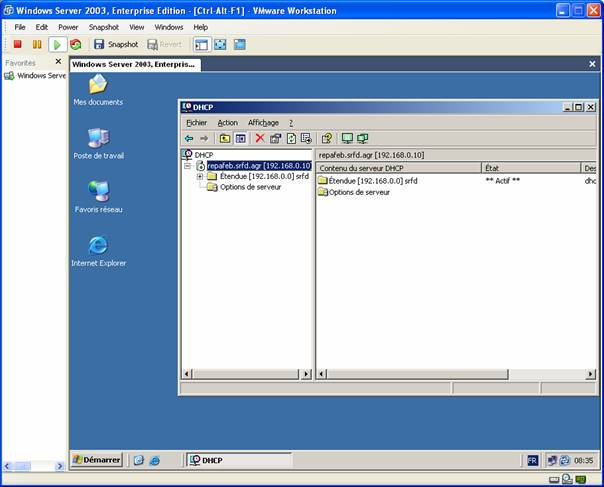604x487 pixels.
Task: Open the VMware File menu
Action: click(20, 27)
